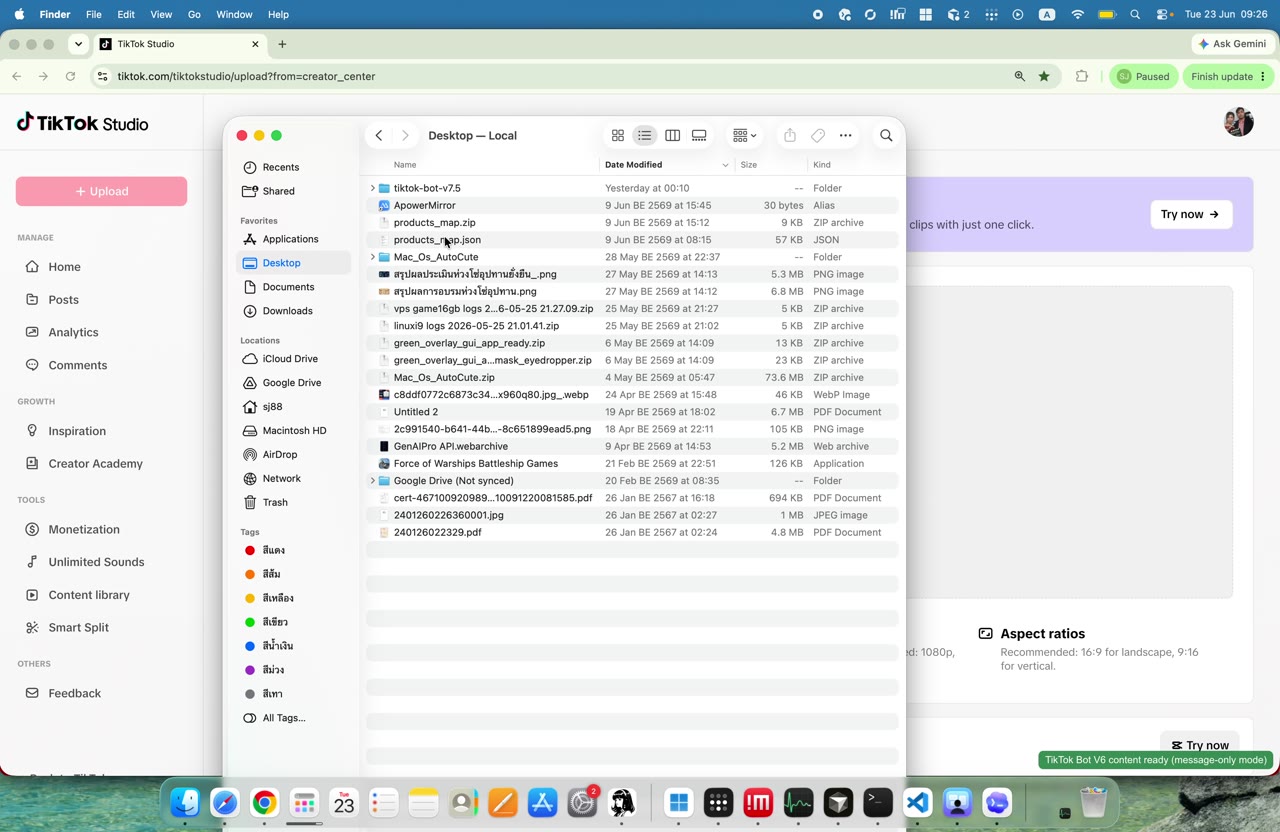The height and width of the screenshot is (832, 1280).
Task: Open Google Chrome in the Dock
Action: 264,802
